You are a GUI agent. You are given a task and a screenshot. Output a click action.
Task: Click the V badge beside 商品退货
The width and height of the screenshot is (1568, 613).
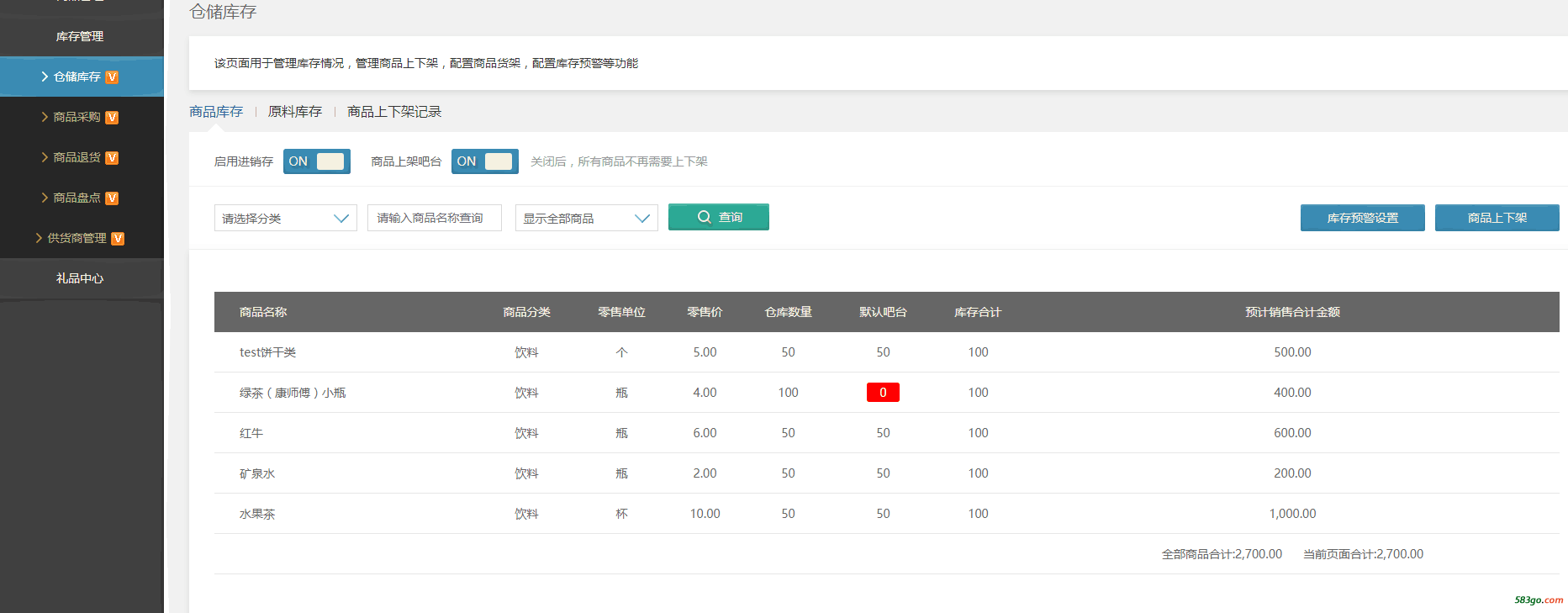point(112,158)
